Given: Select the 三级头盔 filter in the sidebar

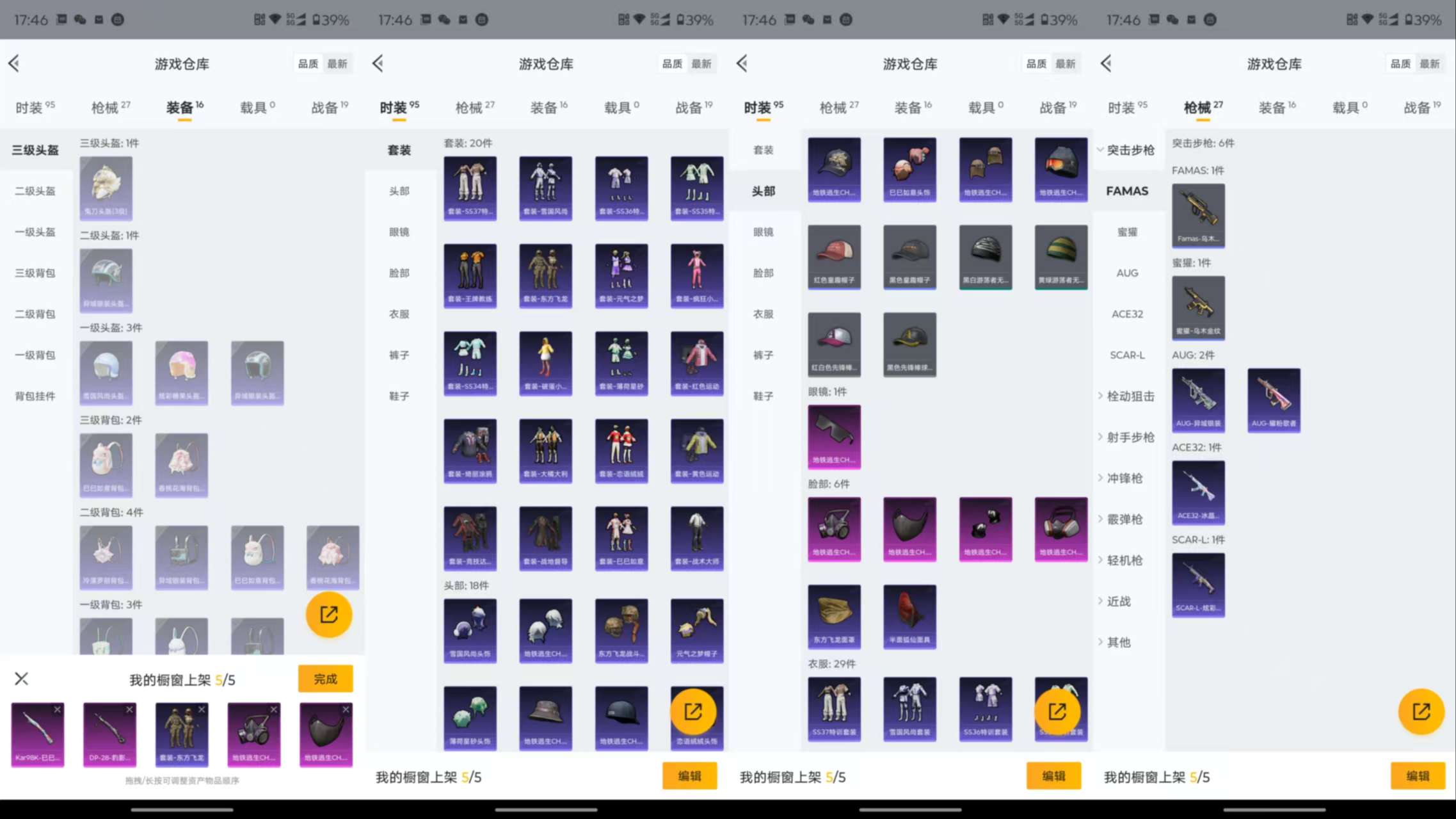Looking at the screenshot, I should click(x=35, y=149).
